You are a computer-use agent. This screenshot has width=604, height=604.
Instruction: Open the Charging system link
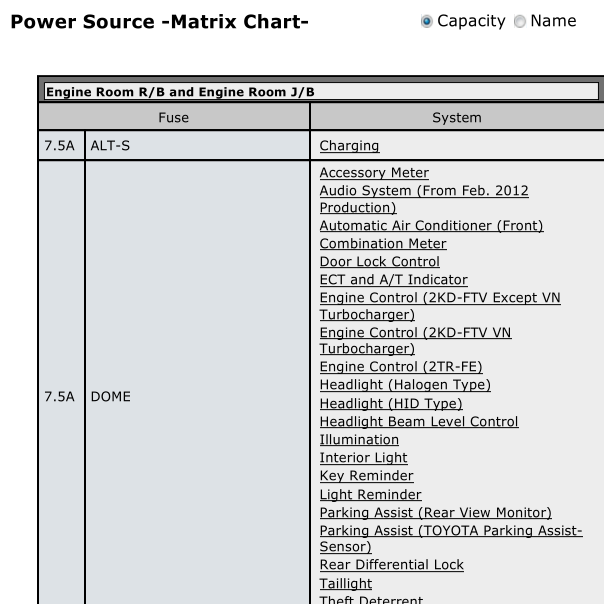pyautogui.click(x=349, y=146)
